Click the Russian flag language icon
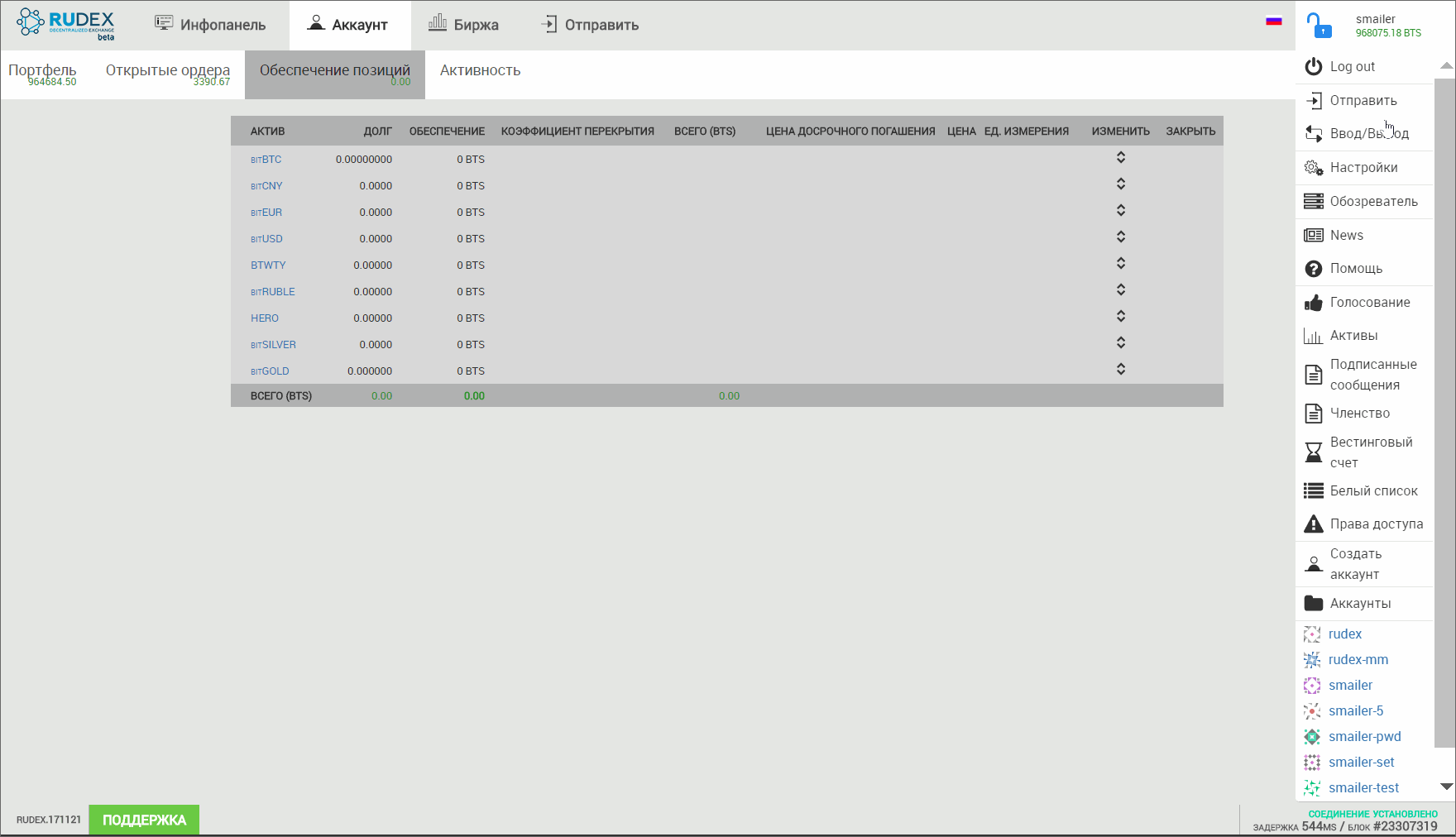 point(1274,21)
